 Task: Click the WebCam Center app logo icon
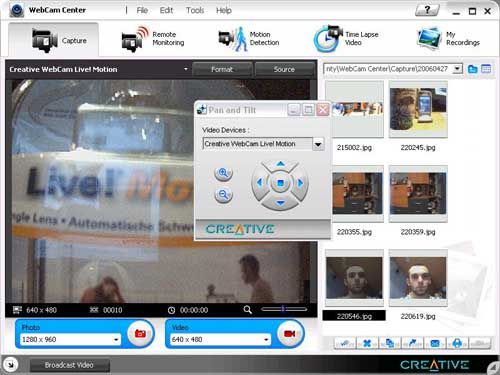[x=16, y=10]
